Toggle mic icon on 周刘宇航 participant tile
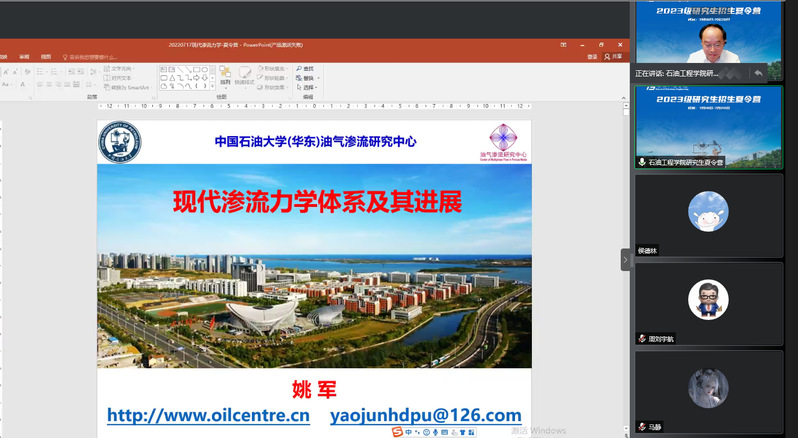 click(642, 339)
